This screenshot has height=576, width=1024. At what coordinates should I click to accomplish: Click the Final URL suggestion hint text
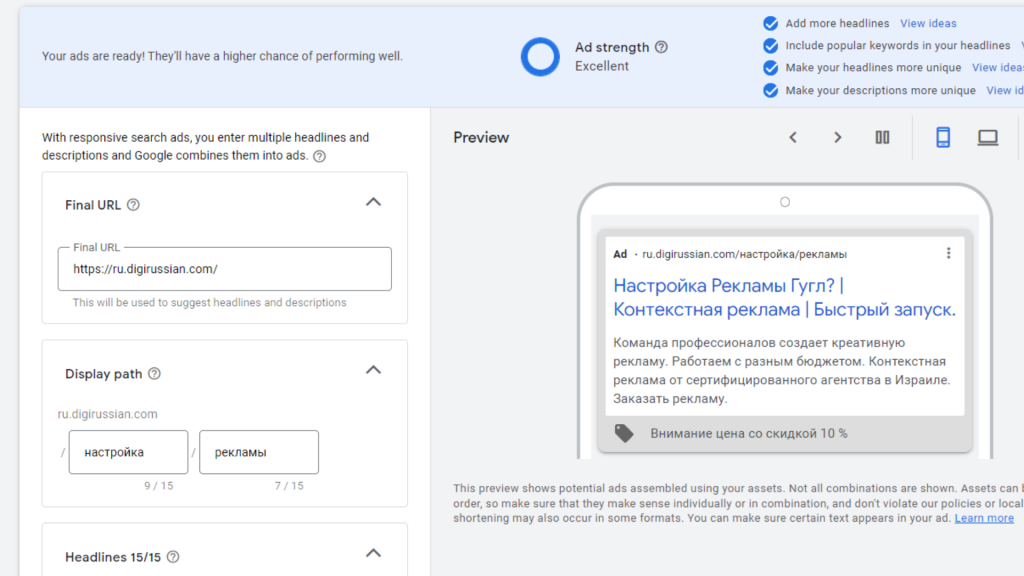pyautogui.click(x=210, y=302)
